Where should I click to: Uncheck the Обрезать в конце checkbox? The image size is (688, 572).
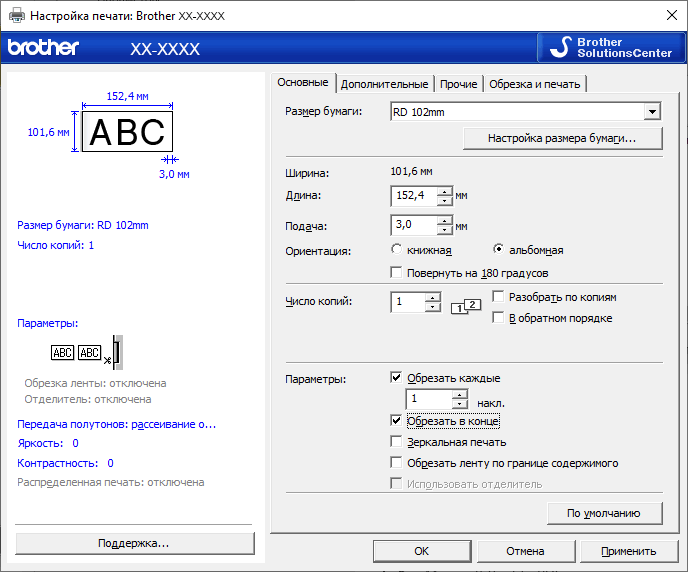pyautogui.click(x=397, y=421)
